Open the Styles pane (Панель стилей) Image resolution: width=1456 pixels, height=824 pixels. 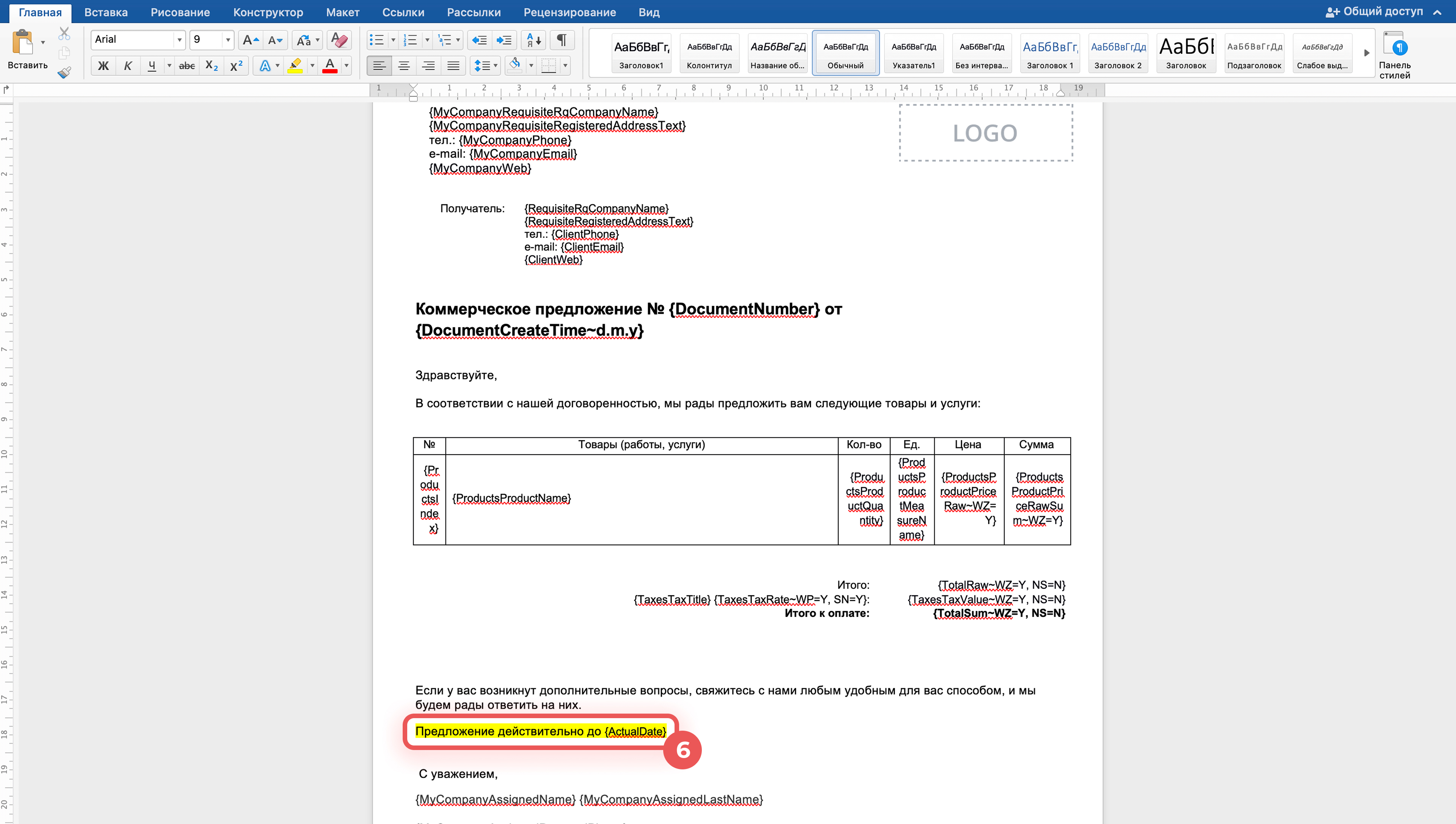[x=1394, y=55]
